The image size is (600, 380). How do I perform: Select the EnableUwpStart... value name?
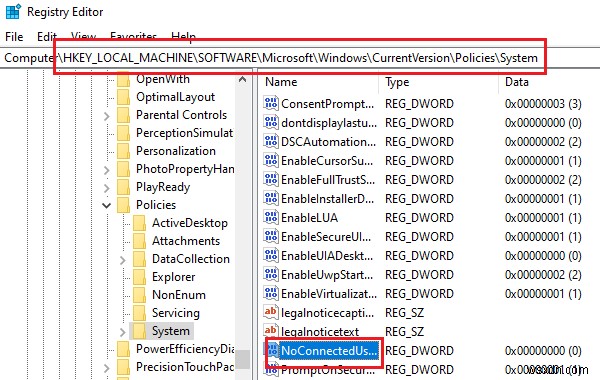point(327,274)
